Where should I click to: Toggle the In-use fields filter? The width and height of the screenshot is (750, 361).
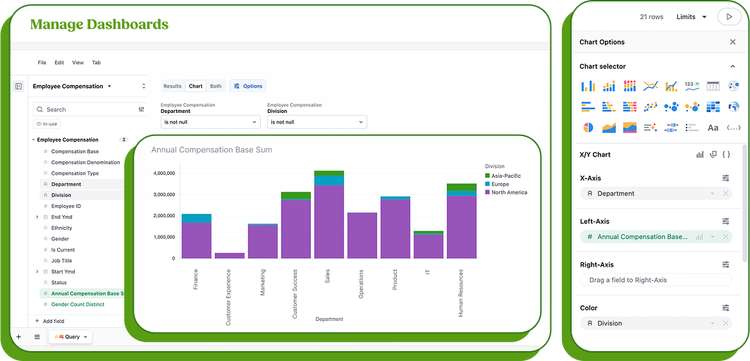tap(47, 124)
